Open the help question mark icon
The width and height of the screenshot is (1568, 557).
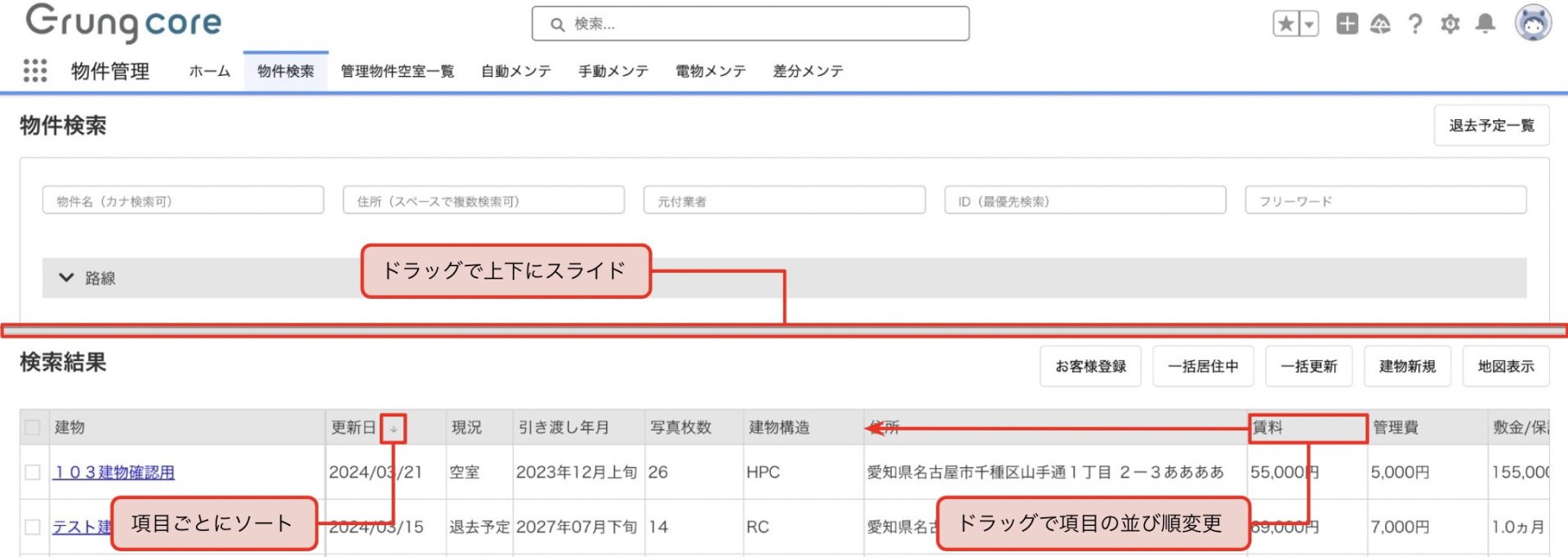click(x=1415, y=24)
